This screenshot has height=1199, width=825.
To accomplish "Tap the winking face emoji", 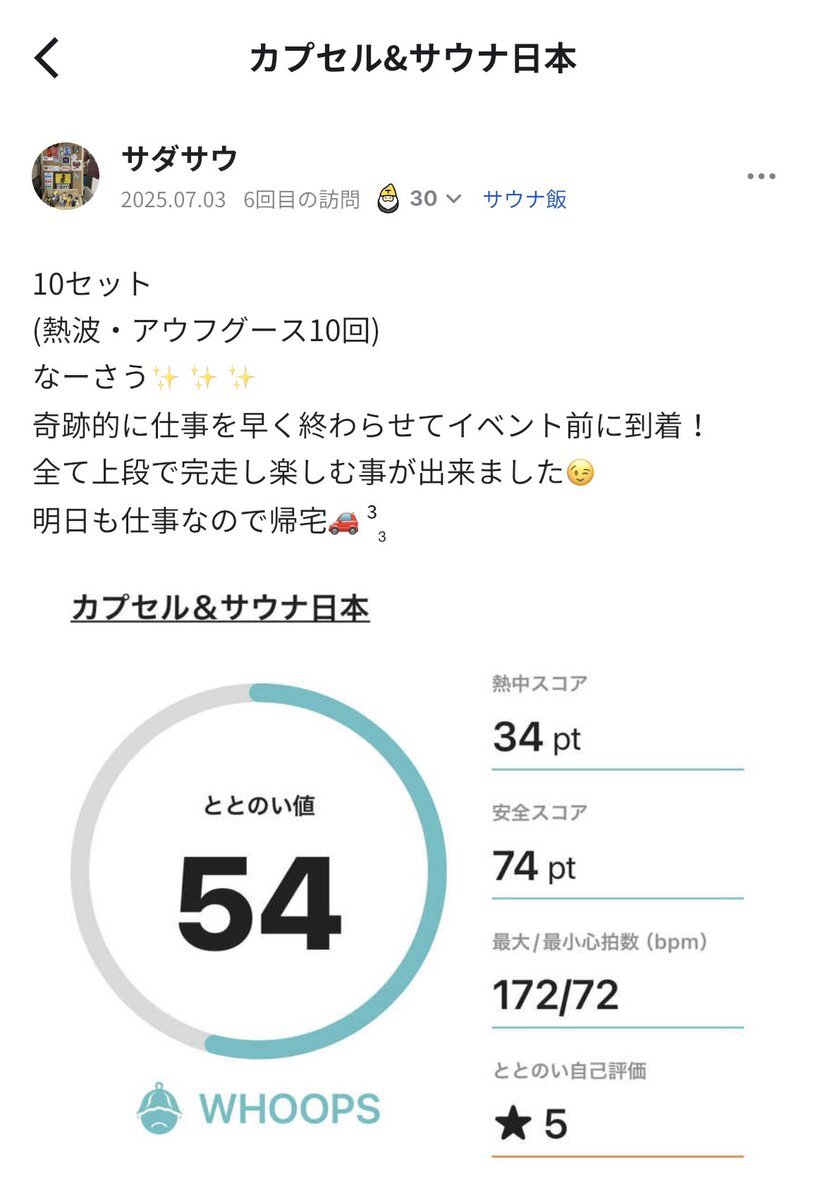I will tap(580, 473).
